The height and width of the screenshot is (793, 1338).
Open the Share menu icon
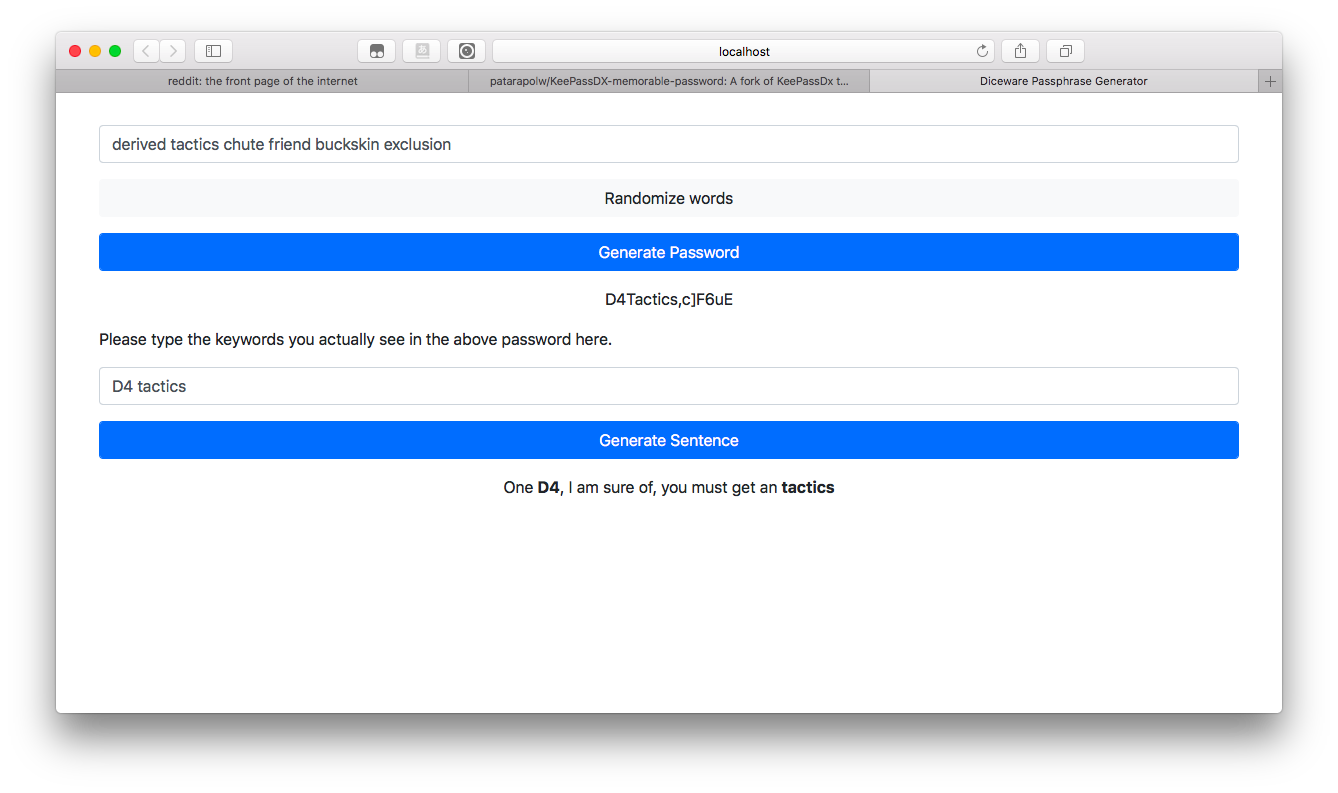(1021, 51)
